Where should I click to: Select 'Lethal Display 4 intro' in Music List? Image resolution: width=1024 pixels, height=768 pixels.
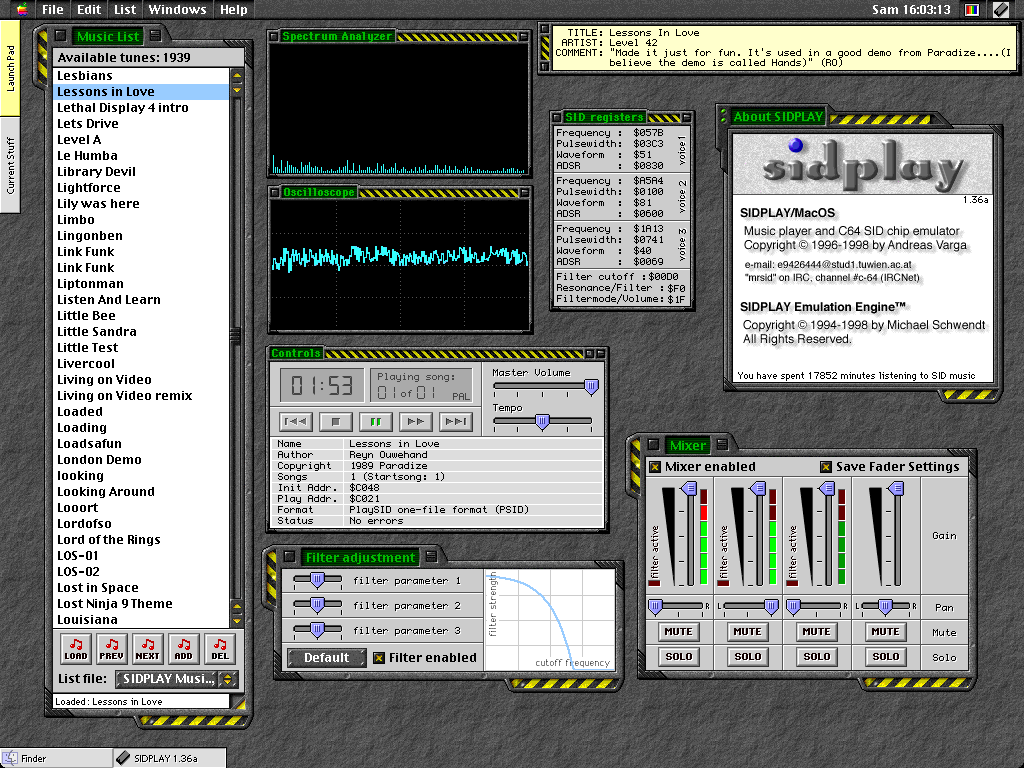(x=141, y=108)
